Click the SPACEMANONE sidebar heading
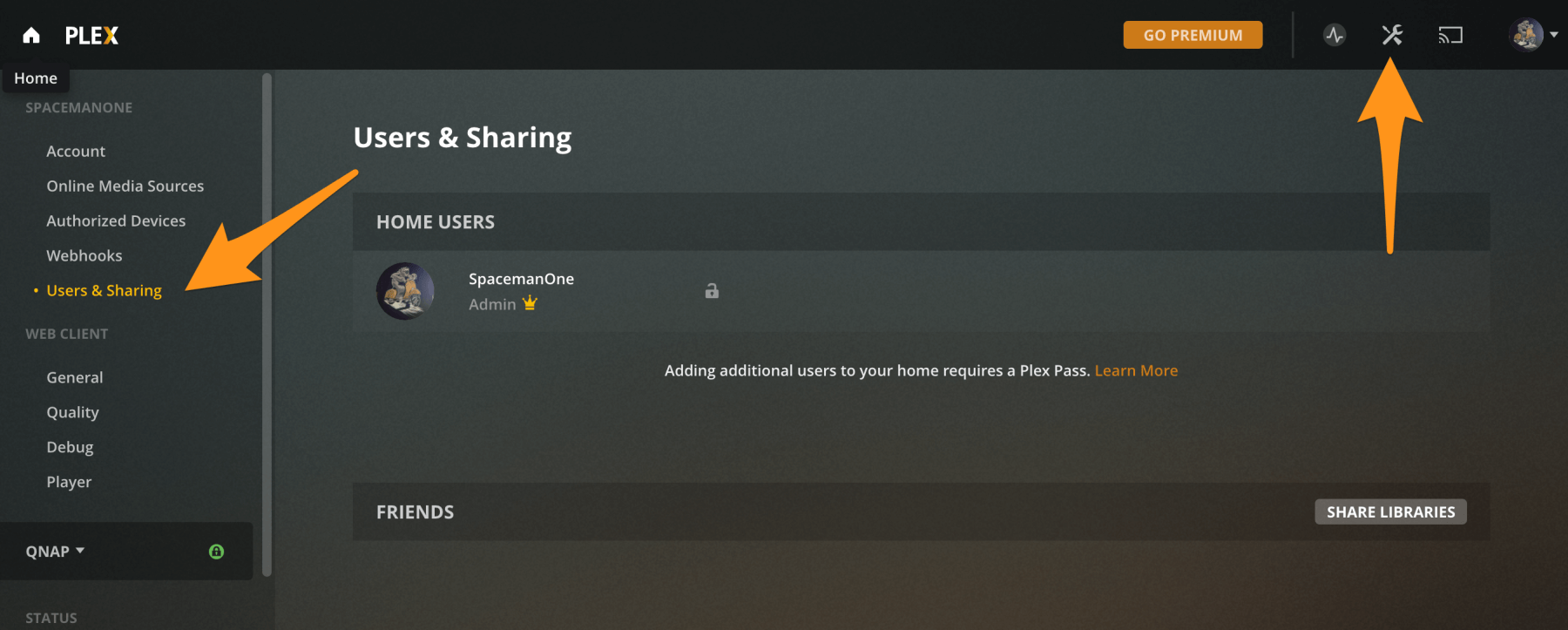 point(79,108)
